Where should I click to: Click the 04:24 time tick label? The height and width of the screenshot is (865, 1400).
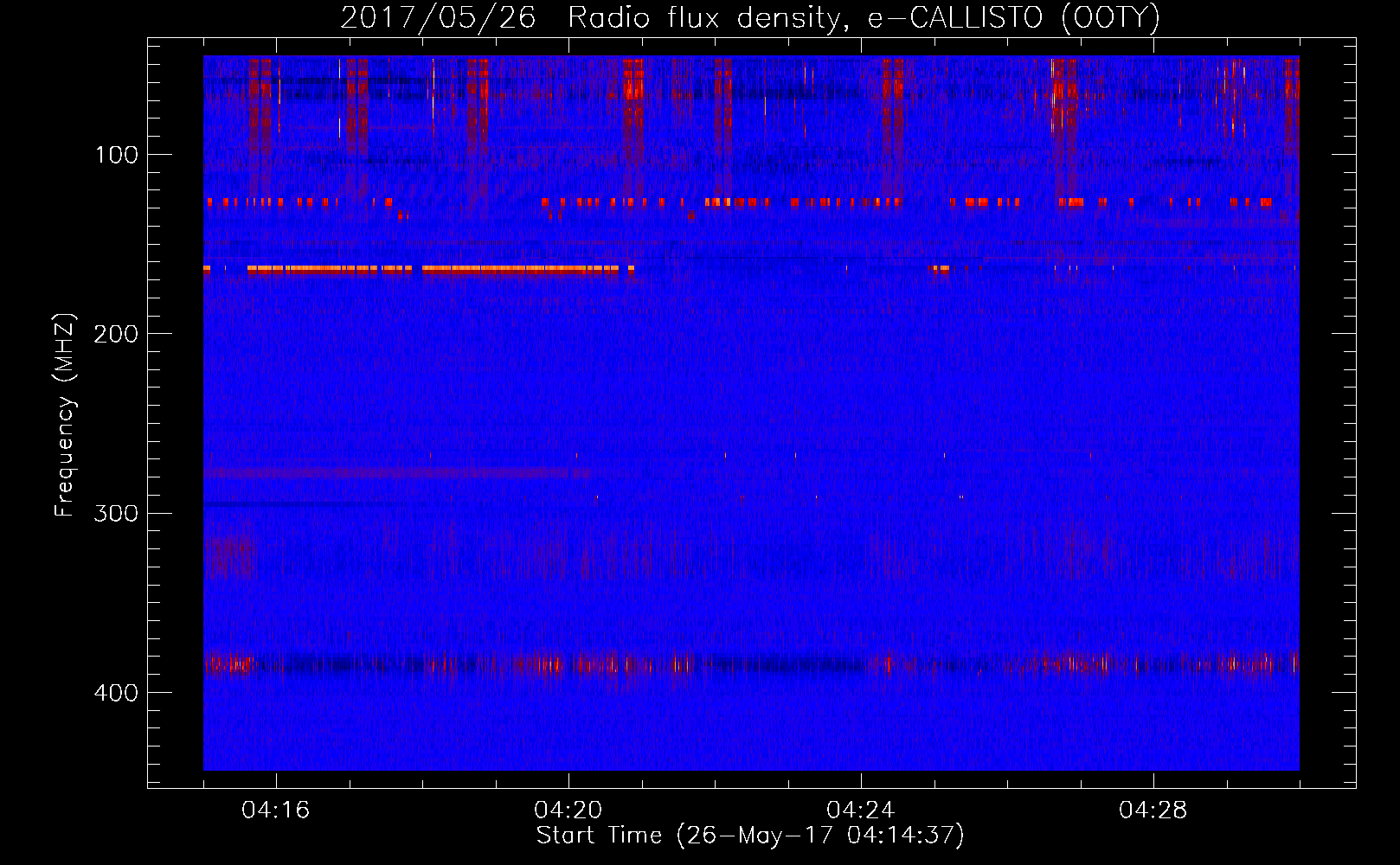tap(860, 811)
